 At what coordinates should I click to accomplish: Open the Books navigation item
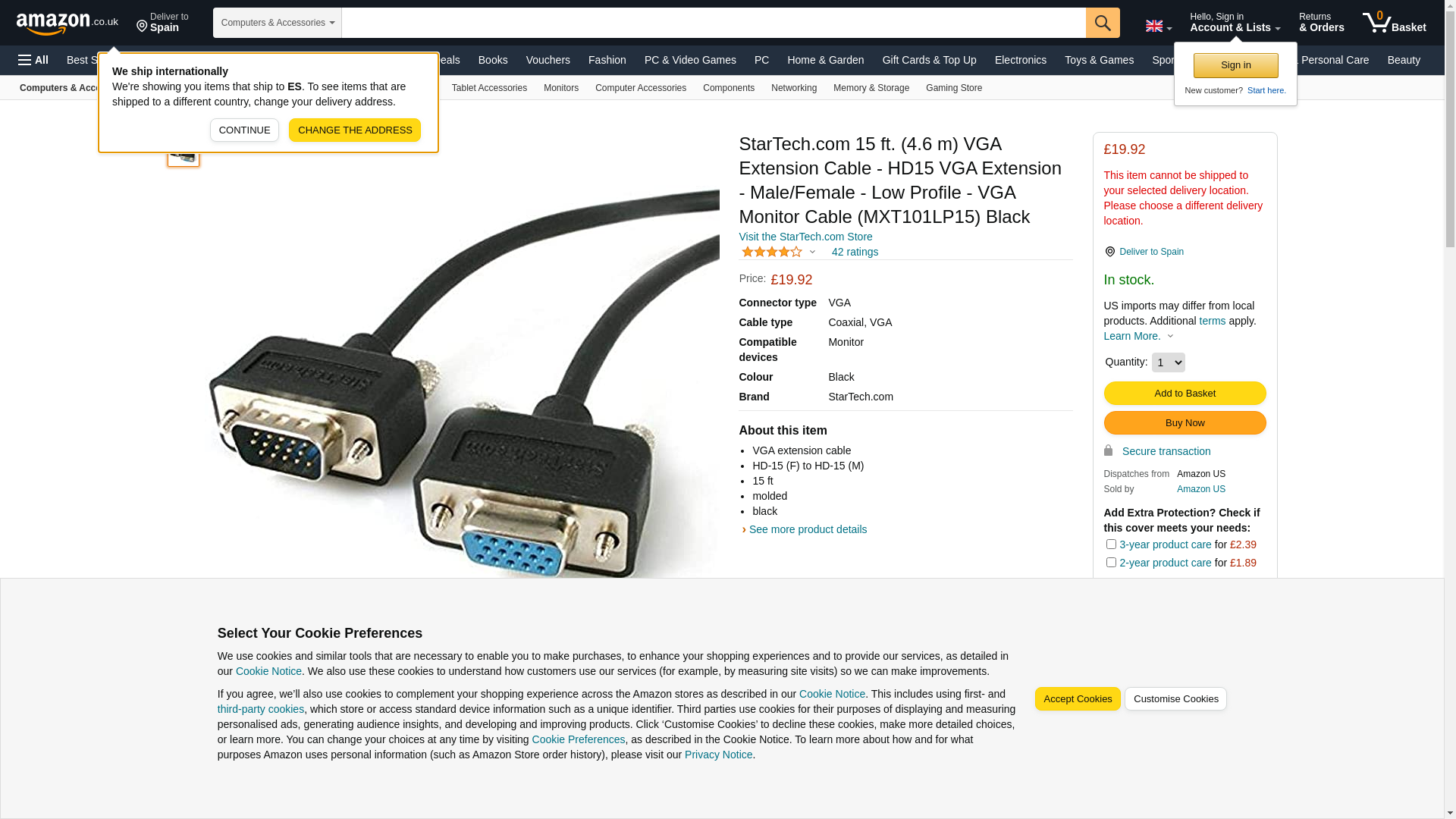[x=493, y=60]
